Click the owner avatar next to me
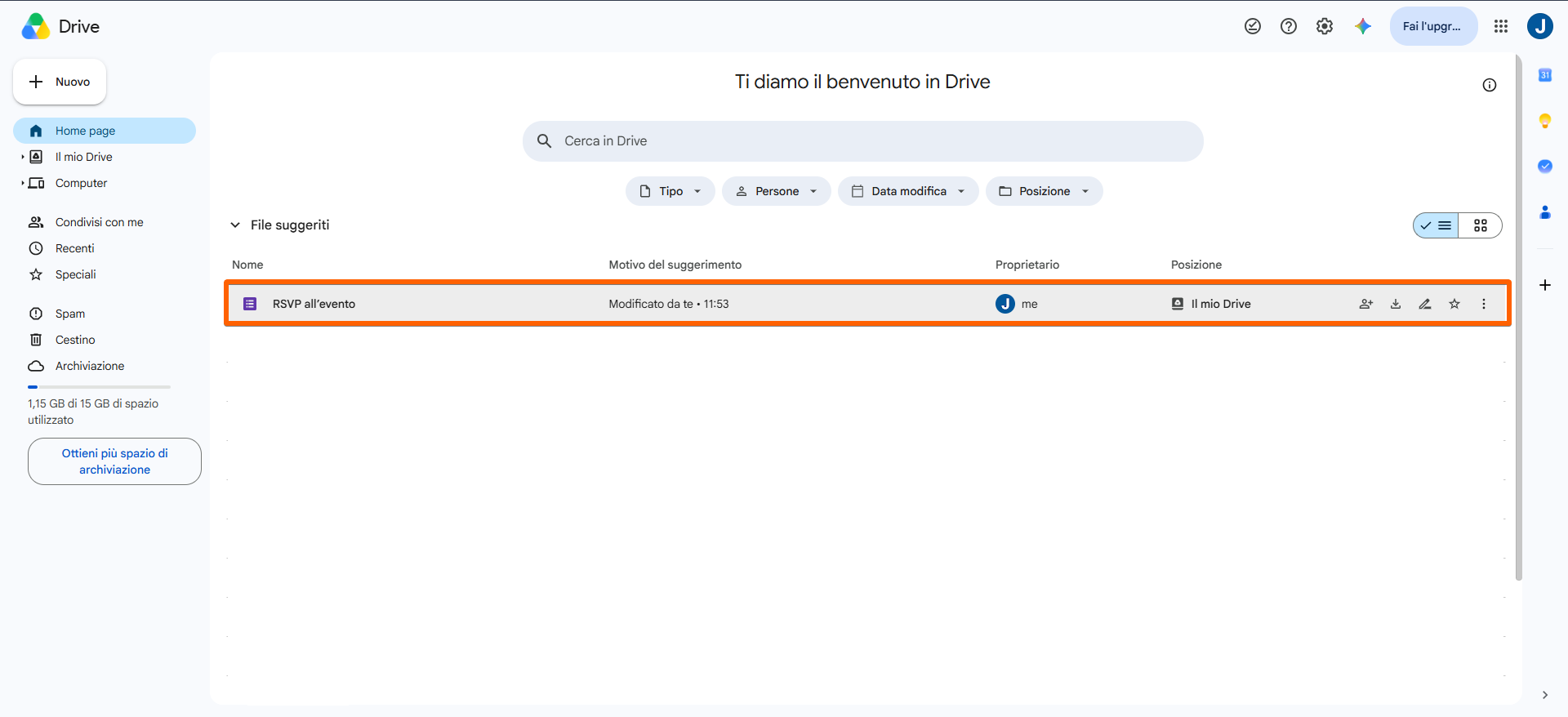The height and width of the screenshot is (717, 1568). (1005, 304)
